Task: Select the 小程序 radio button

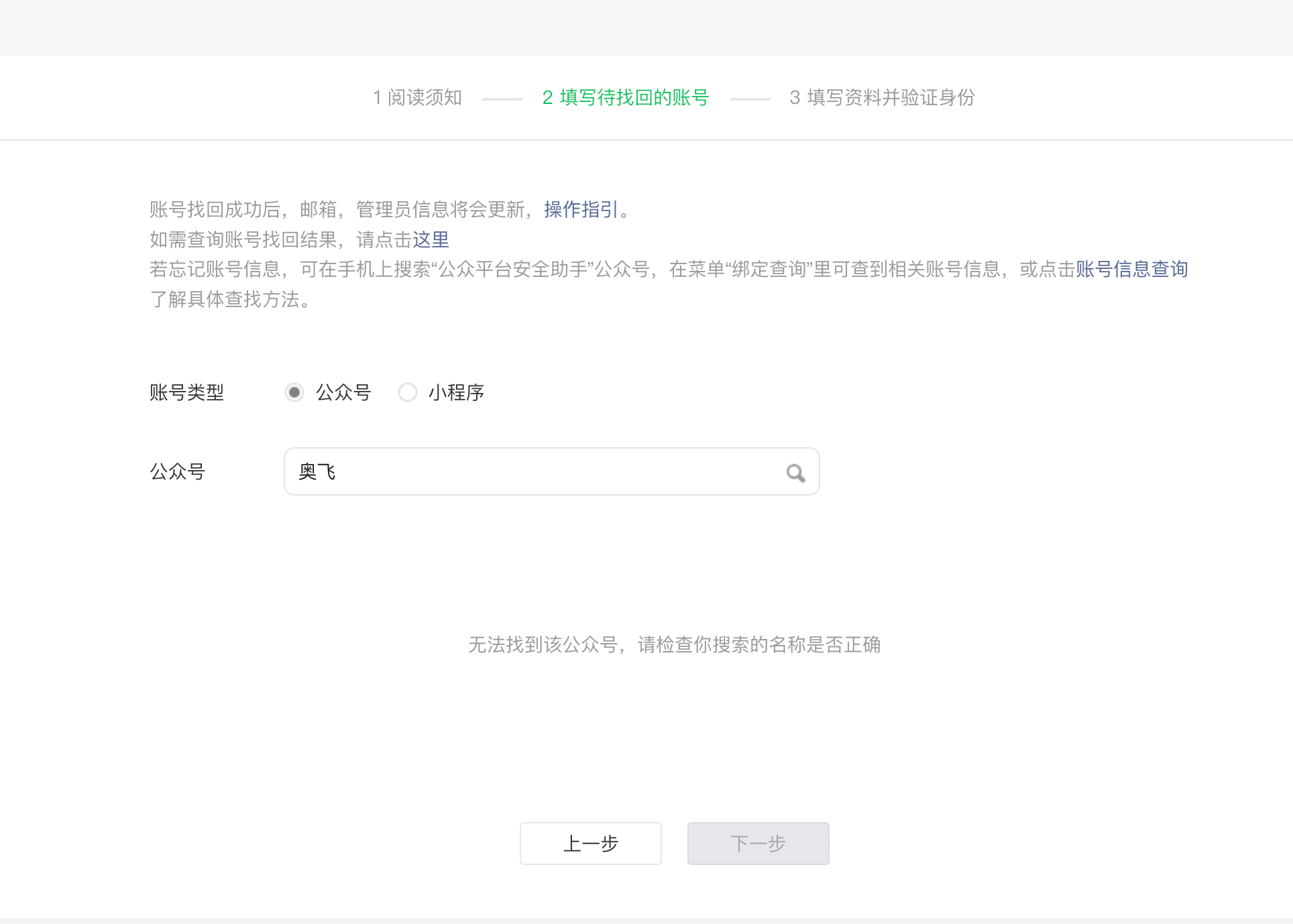Action: (407, 392)
